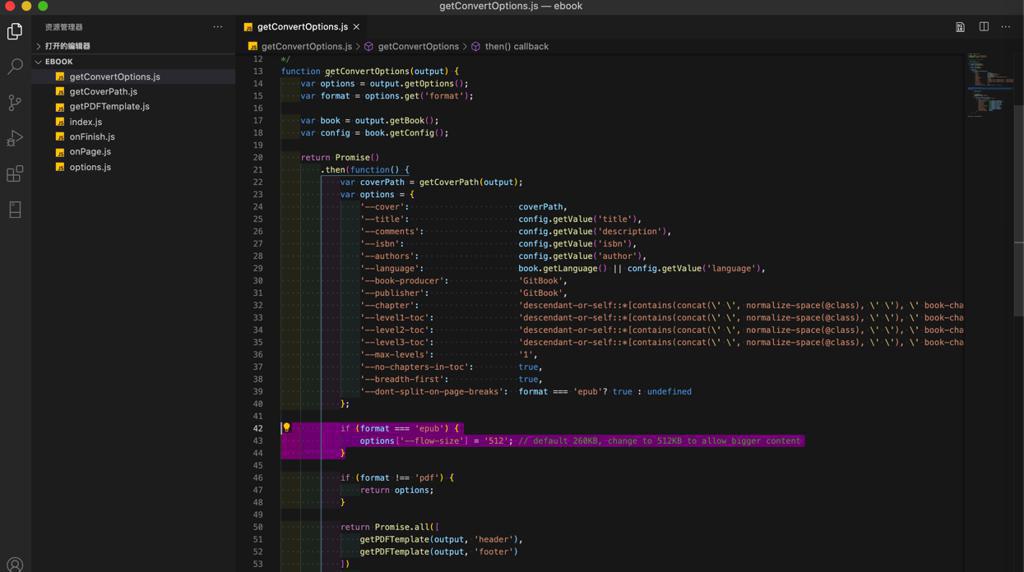
Task: Click the code minimap overview
Action: [x=989, y=85]
